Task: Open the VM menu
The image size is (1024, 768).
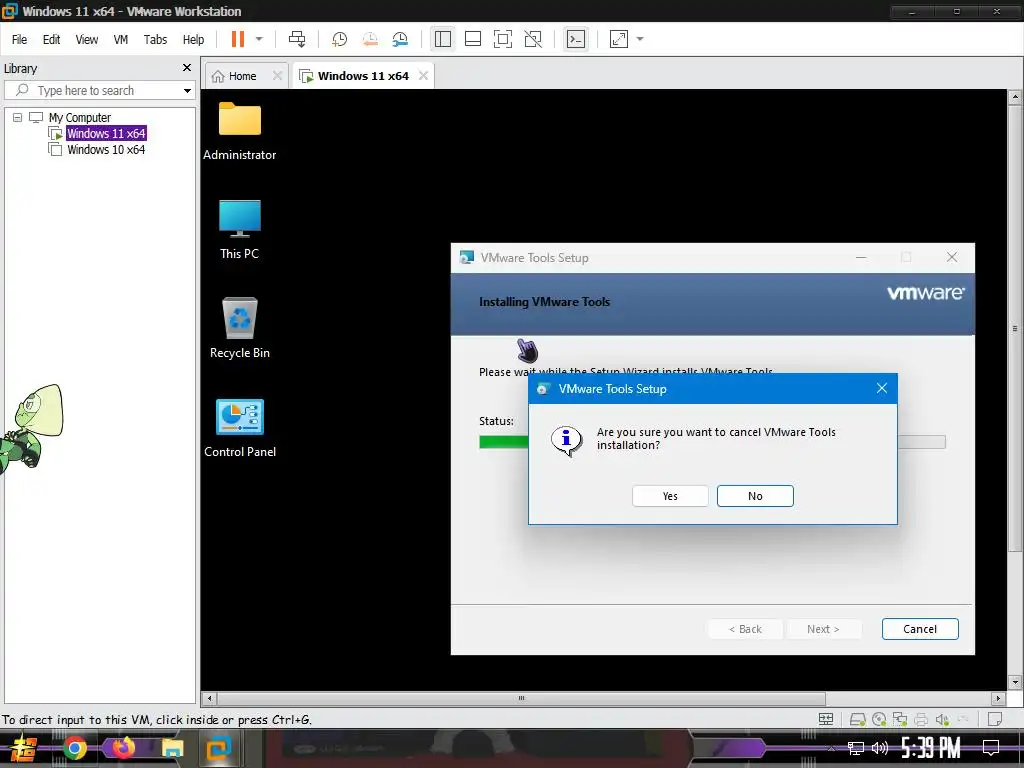Action: click(121, 40)
